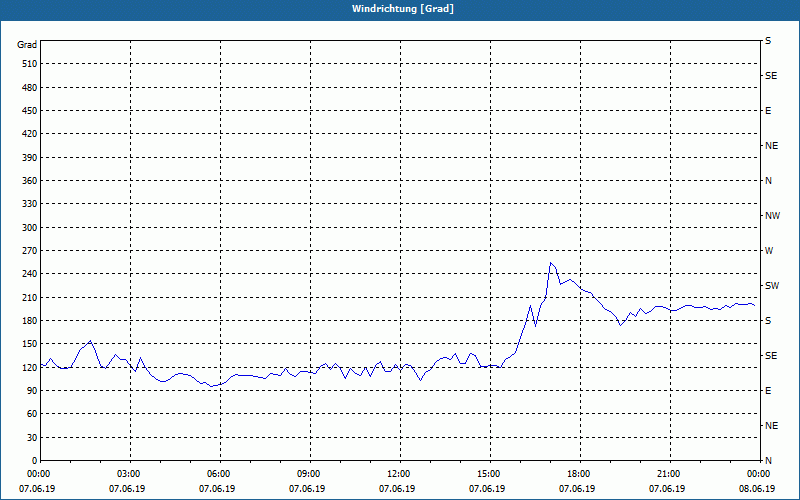
Task: Click the E compass label at 90 level
Action: coord(768,390)
